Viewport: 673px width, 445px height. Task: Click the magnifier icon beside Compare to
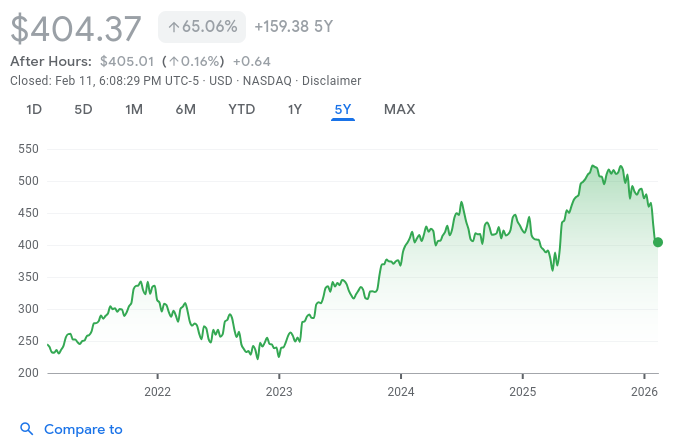point(27,429)
